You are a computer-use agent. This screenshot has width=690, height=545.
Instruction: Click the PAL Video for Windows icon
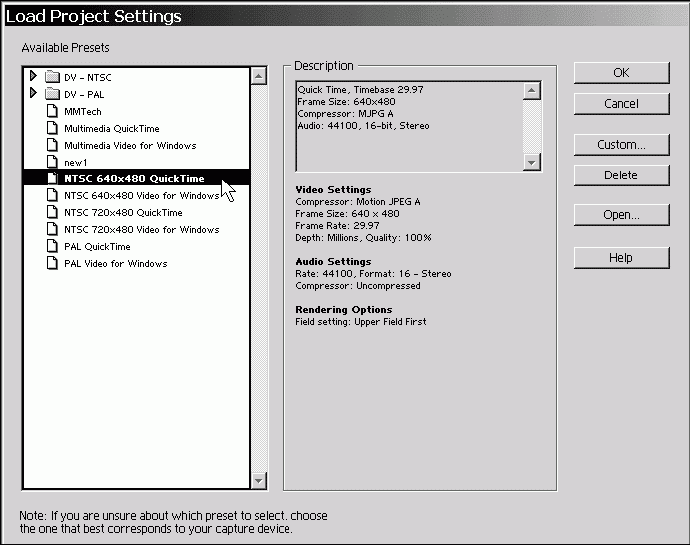point(53,264)
